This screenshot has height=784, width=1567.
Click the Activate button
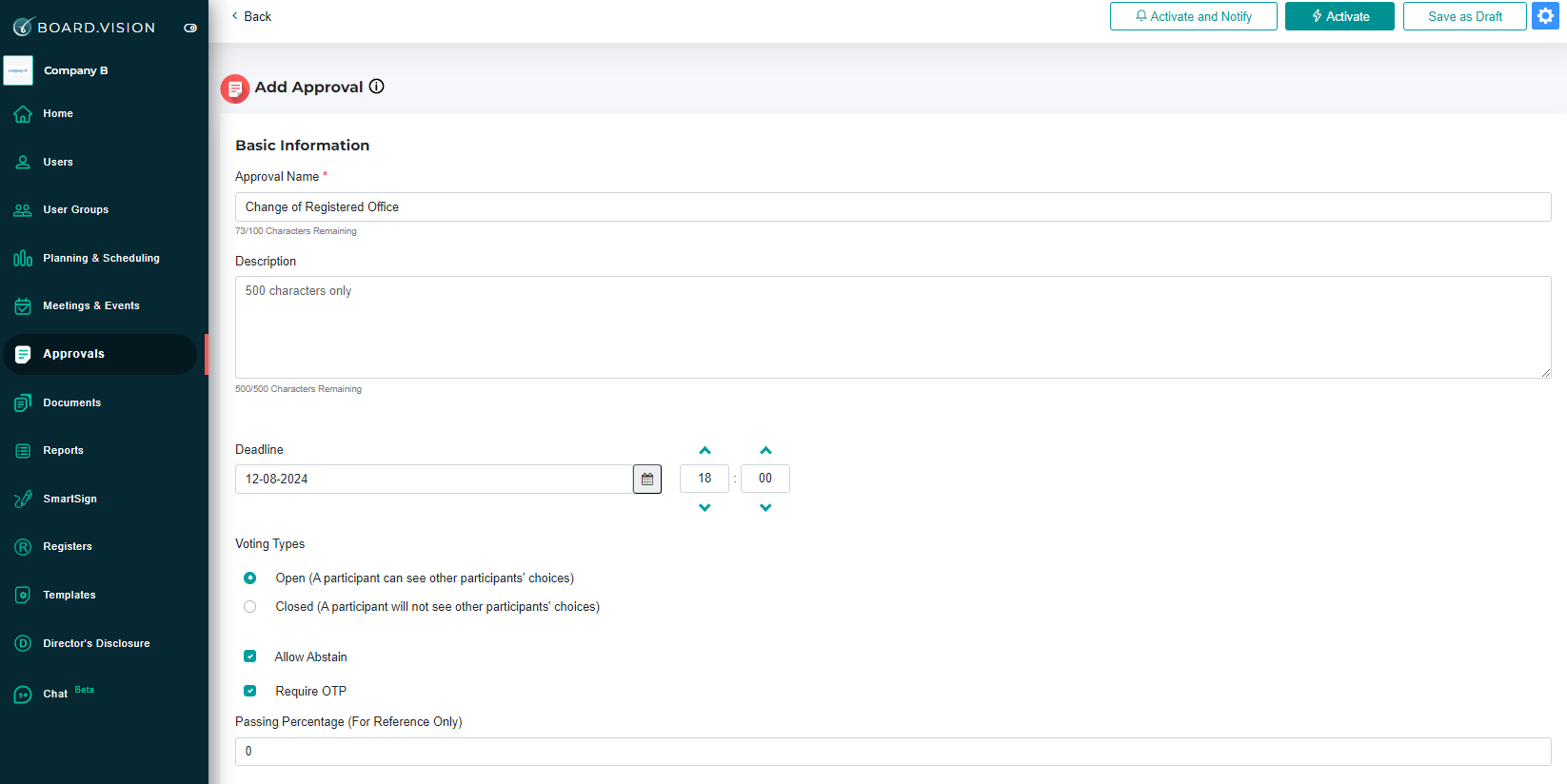tap(1339, 16)
